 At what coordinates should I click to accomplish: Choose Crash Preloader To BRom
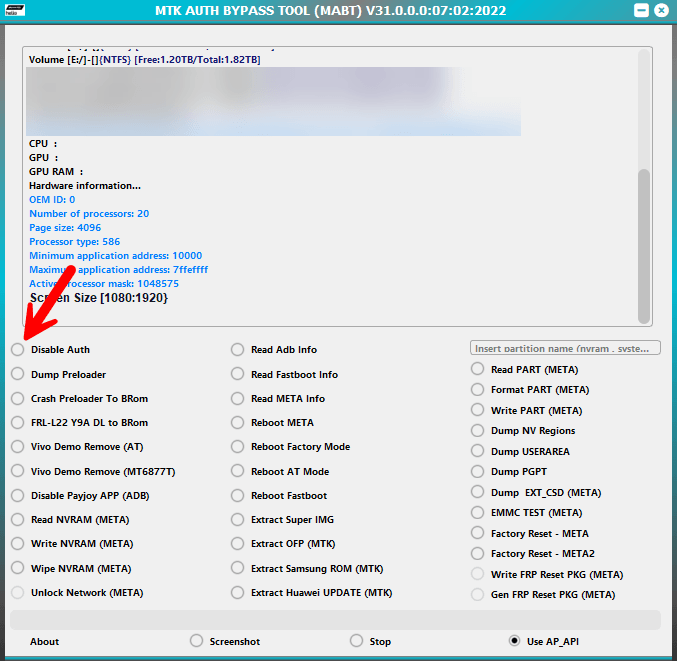pos(18,398)
